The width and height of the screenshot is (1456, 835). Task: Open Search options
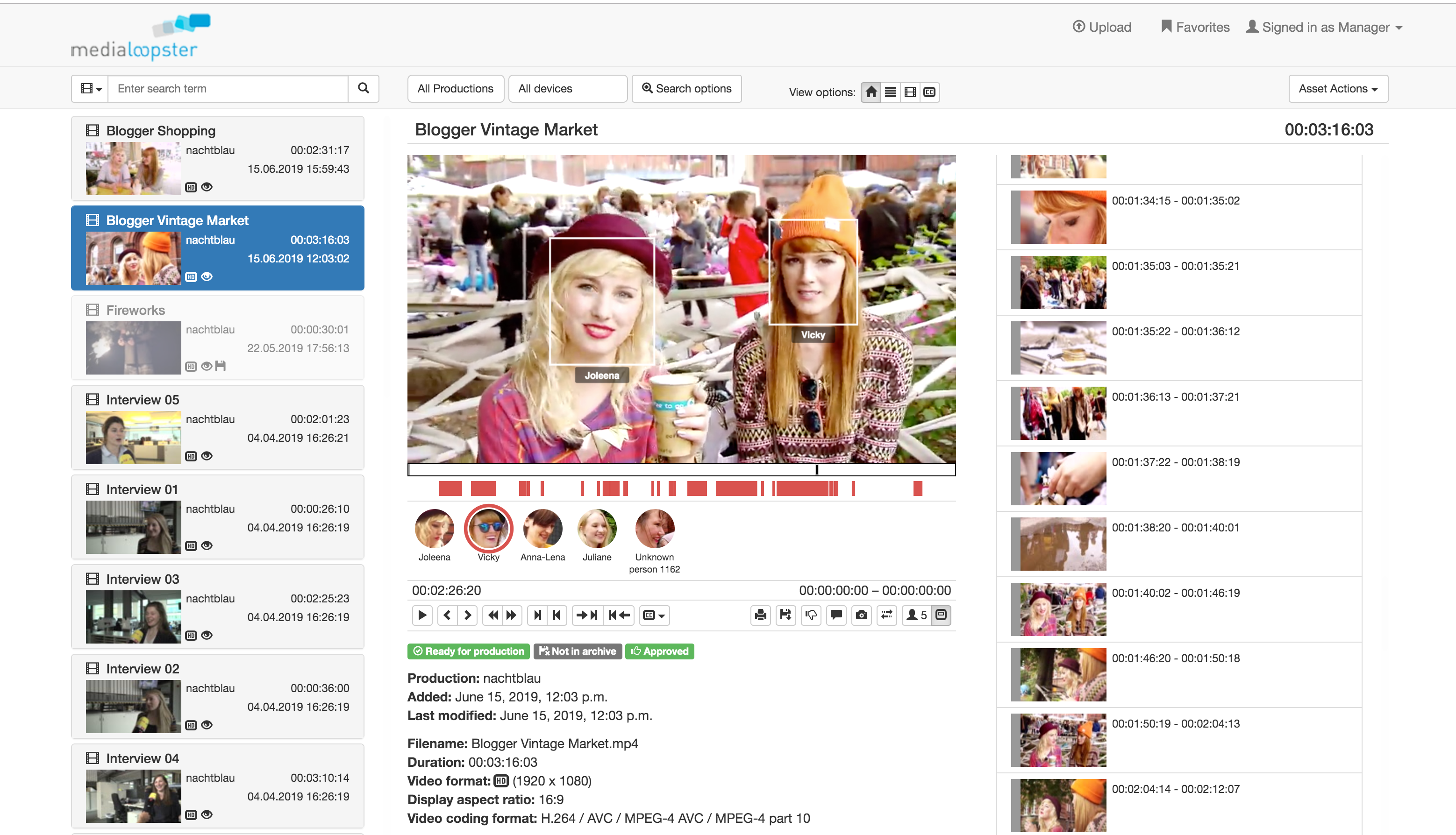686,88
